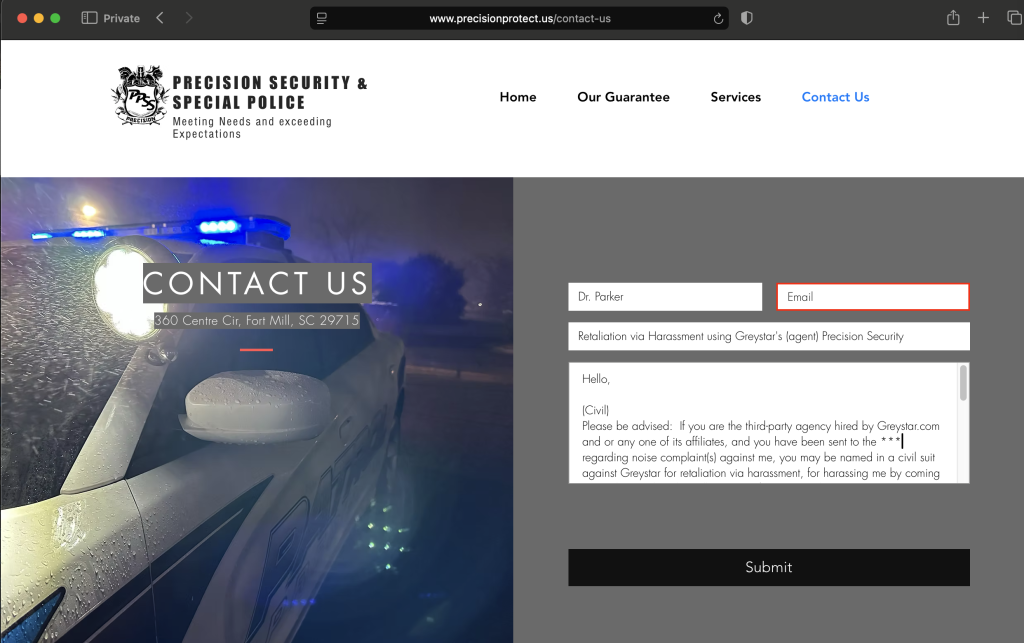Click the Safari sidebar toggle icon
Image resolution: width=1024 pixels, height=643 pixels.
tap(89, 18)
